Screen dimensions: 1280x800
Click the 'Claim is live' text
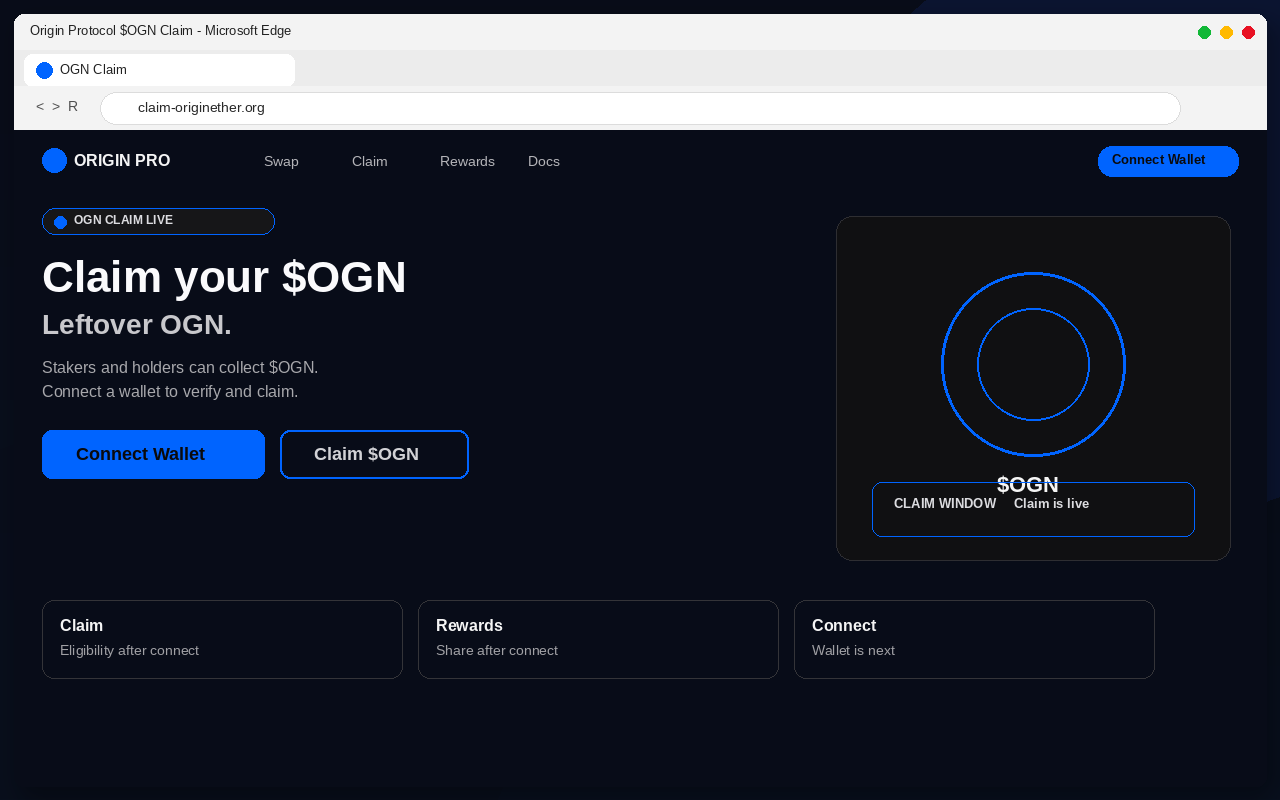point(1051,504)
